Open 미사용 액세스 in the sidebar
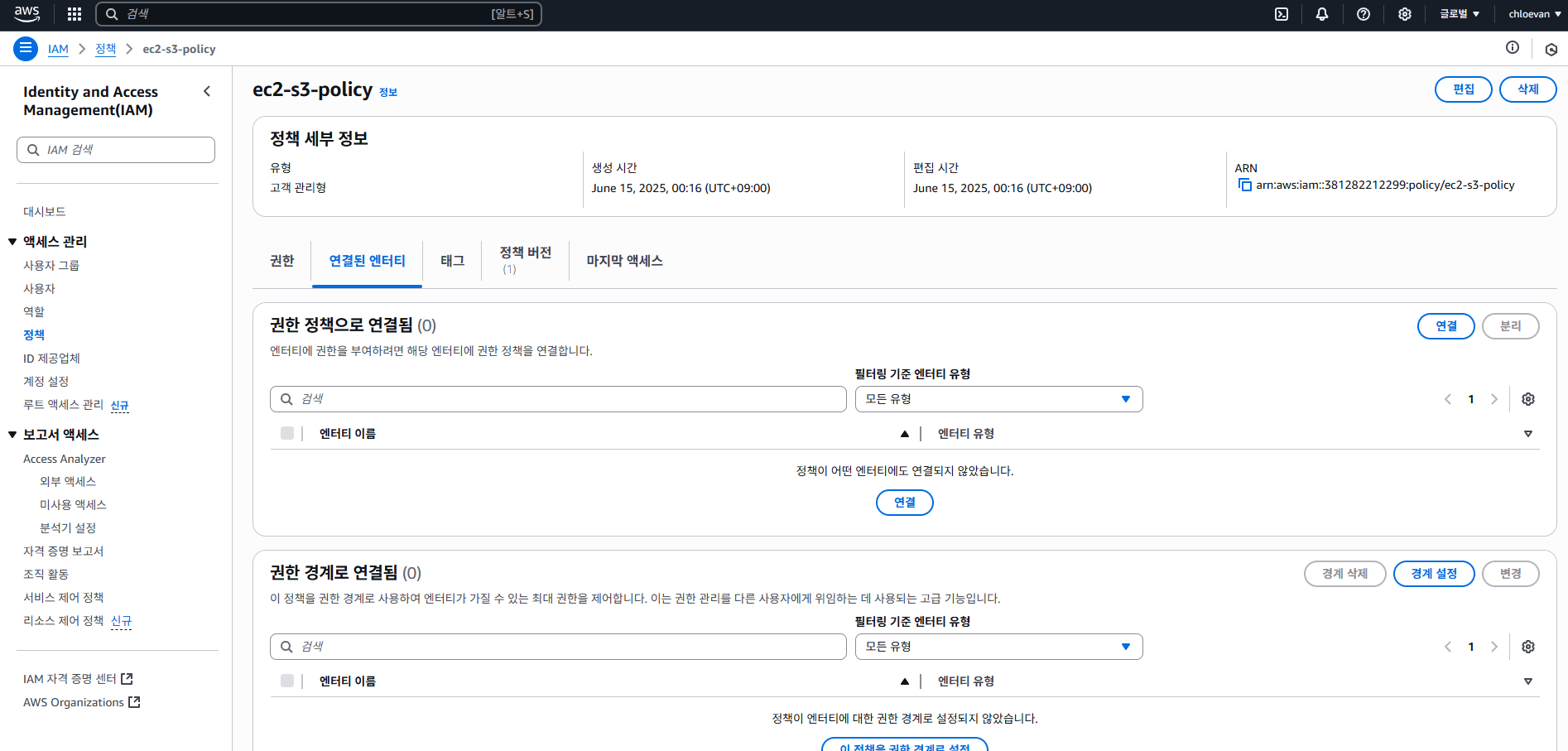This screenshot has height=751, width=1568. tap(73, 505)
